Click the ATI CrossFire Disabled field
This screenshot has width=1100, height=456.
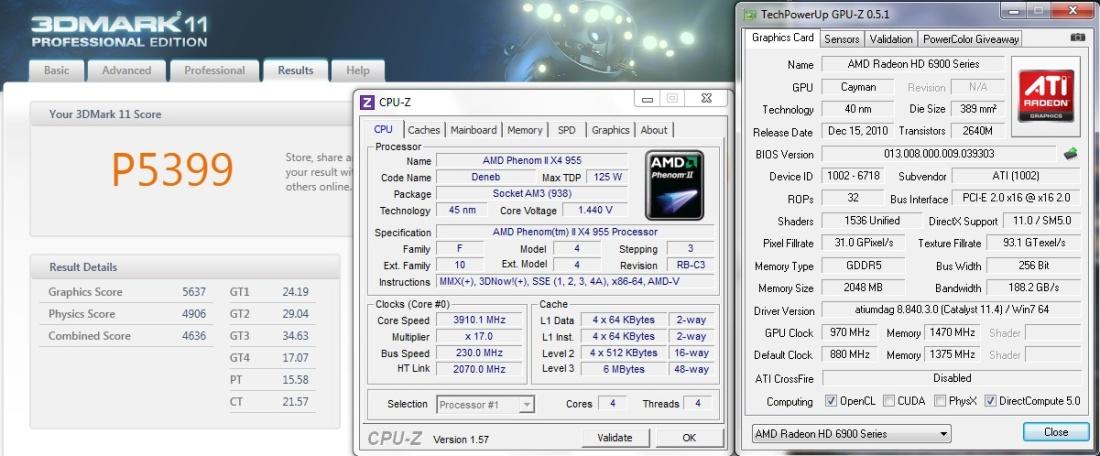[x=951, y=378]
